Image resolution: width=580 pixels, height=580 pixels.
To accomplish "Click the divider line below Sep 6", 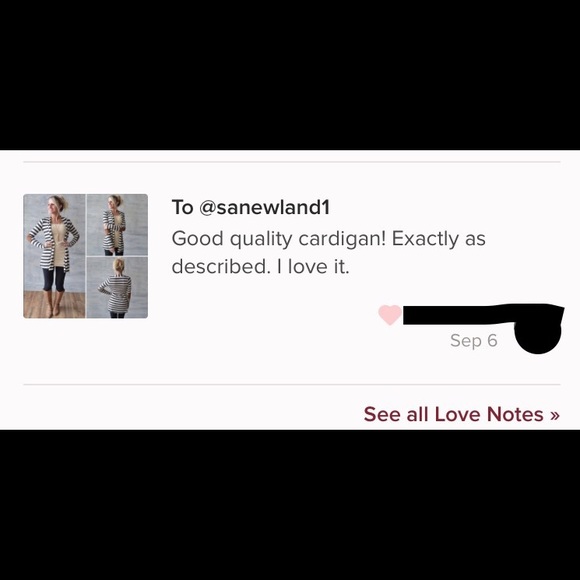I will (x=292, y=385).
